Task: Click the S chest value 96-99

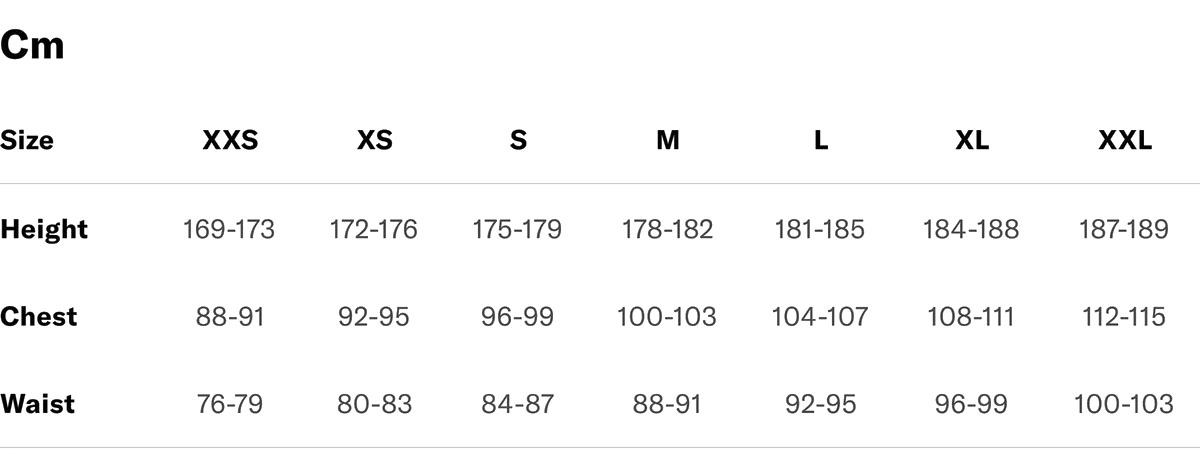Action: (516, 318)
